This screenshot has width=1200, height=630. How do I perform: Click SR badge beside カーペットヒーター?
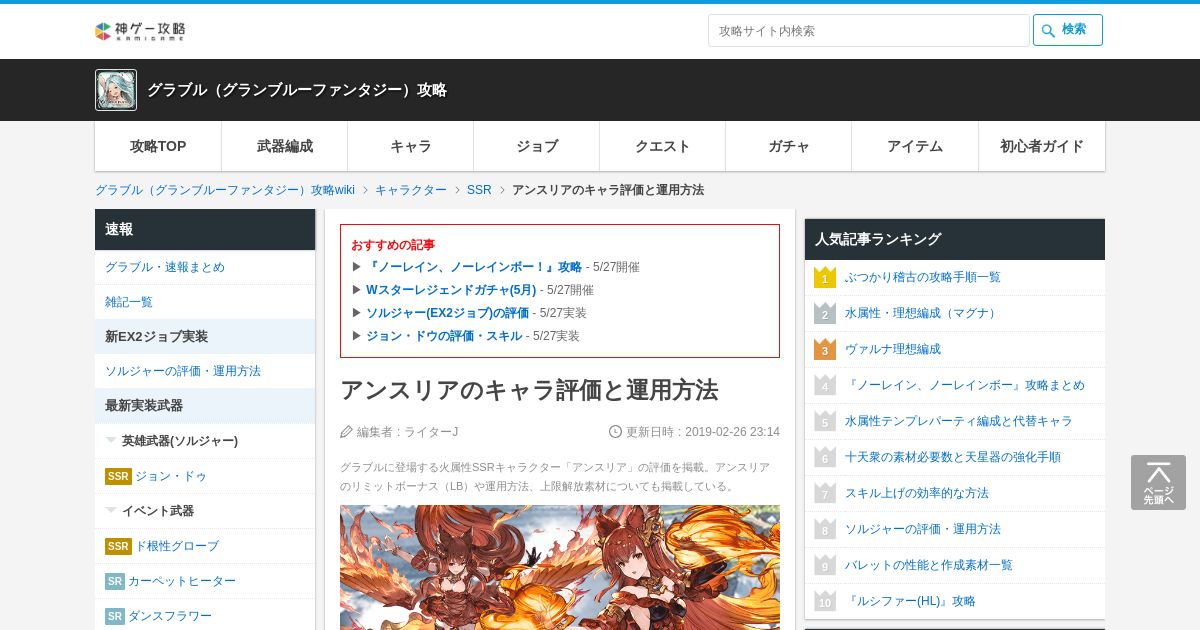115,581
